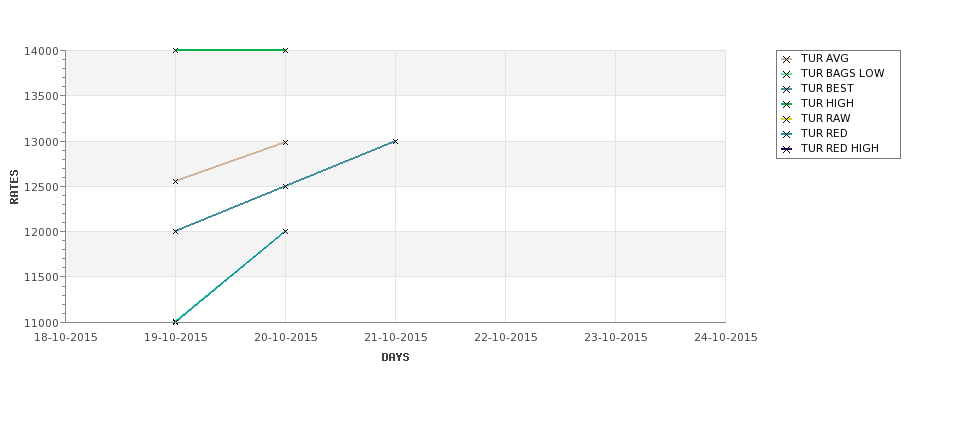Select the TUR BEST legend label
This screenshot has height=429, width=975.
pos(827,89)
